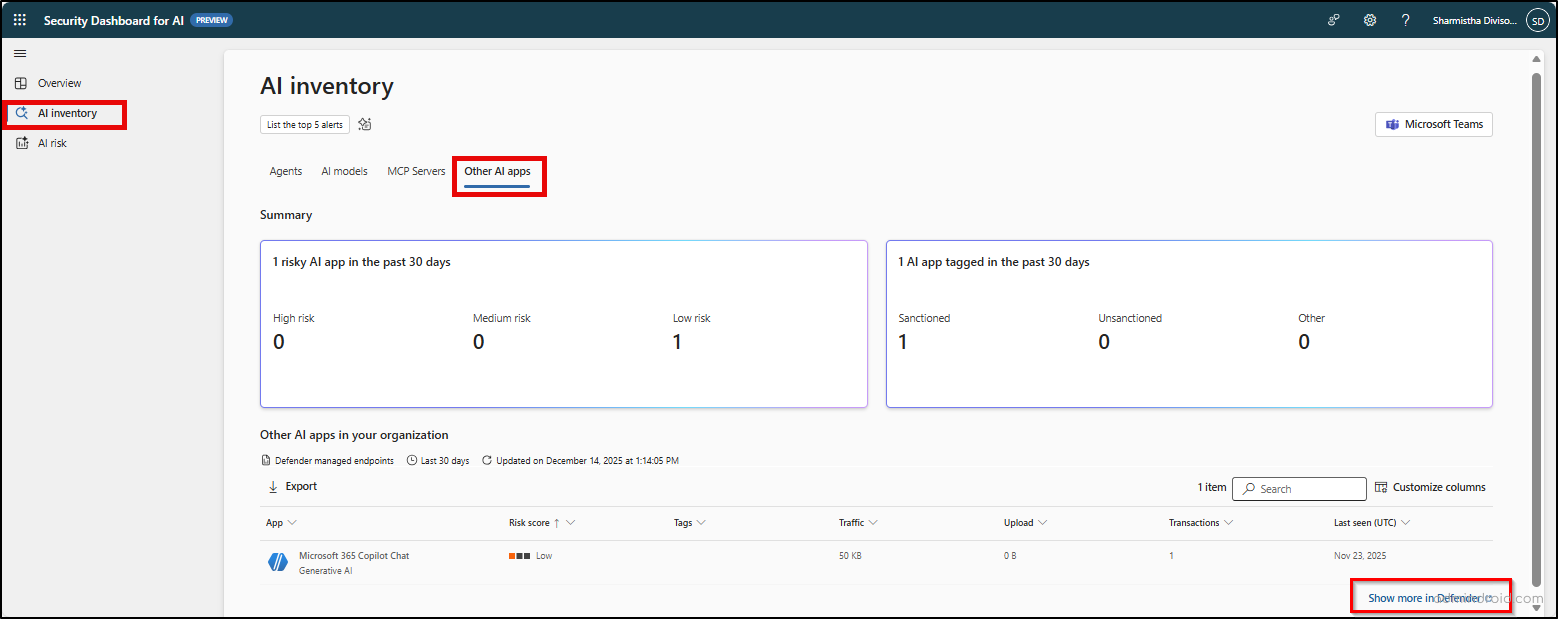Open the settings gear icon
This screenshot has width=1558, height=619.
[1370, 20]
